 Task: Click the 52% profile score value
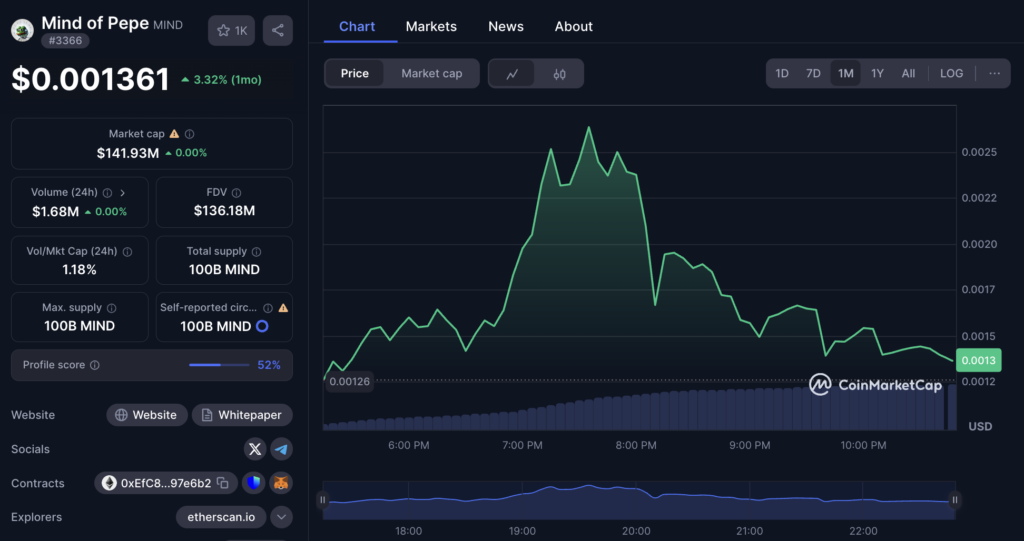coord(269,365)
